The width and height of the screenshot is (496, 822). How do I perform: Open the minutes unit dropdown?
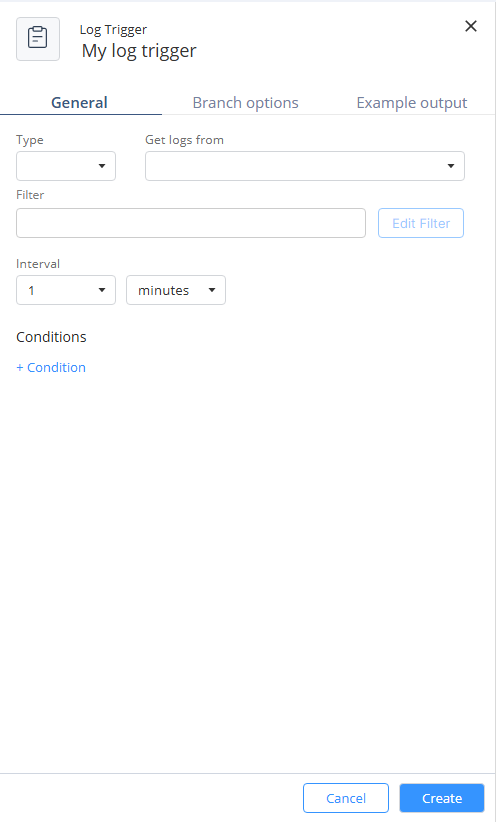pyautogui.click(x=176, y=290)
